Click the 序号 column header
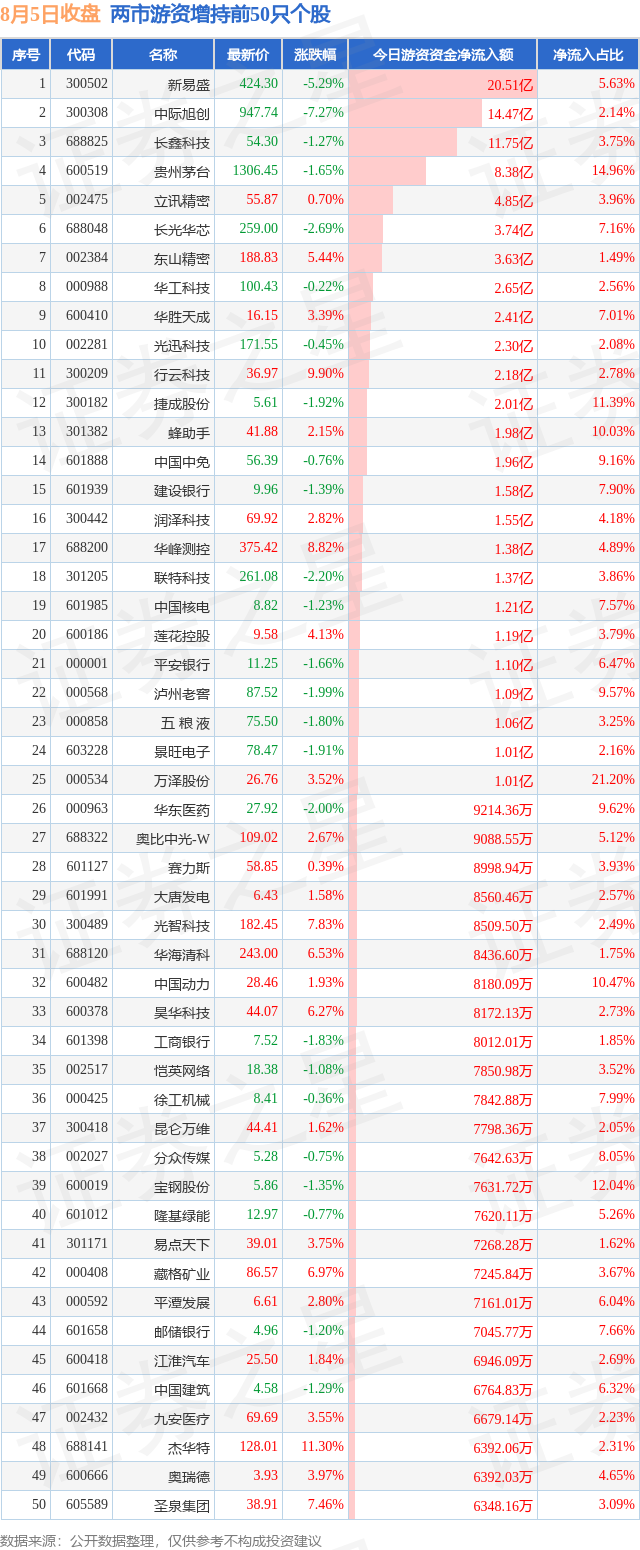This screenshot has width=640, height=1550. [26, 55]
